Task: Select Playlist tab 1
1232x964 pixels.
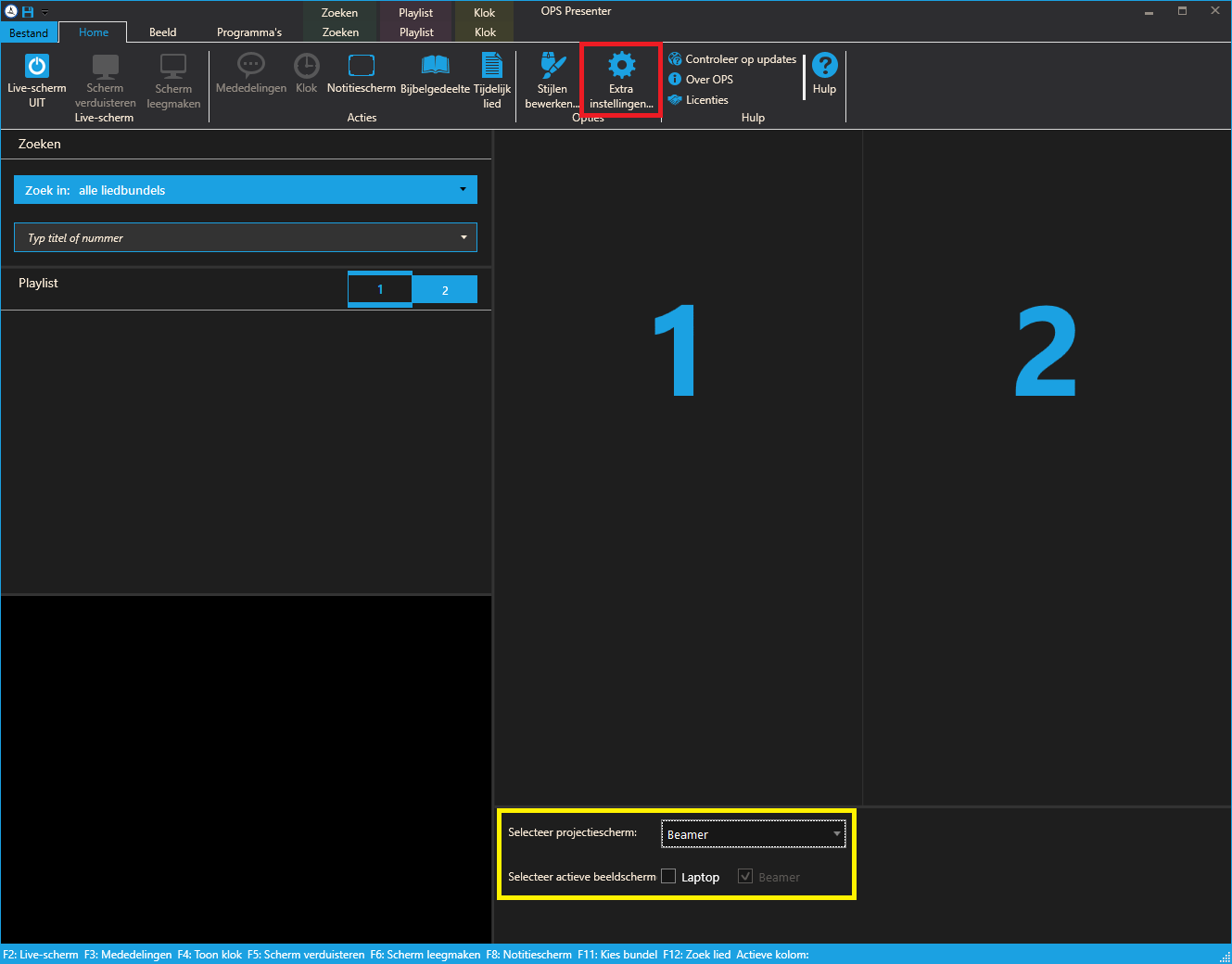Action: (380, 289)
